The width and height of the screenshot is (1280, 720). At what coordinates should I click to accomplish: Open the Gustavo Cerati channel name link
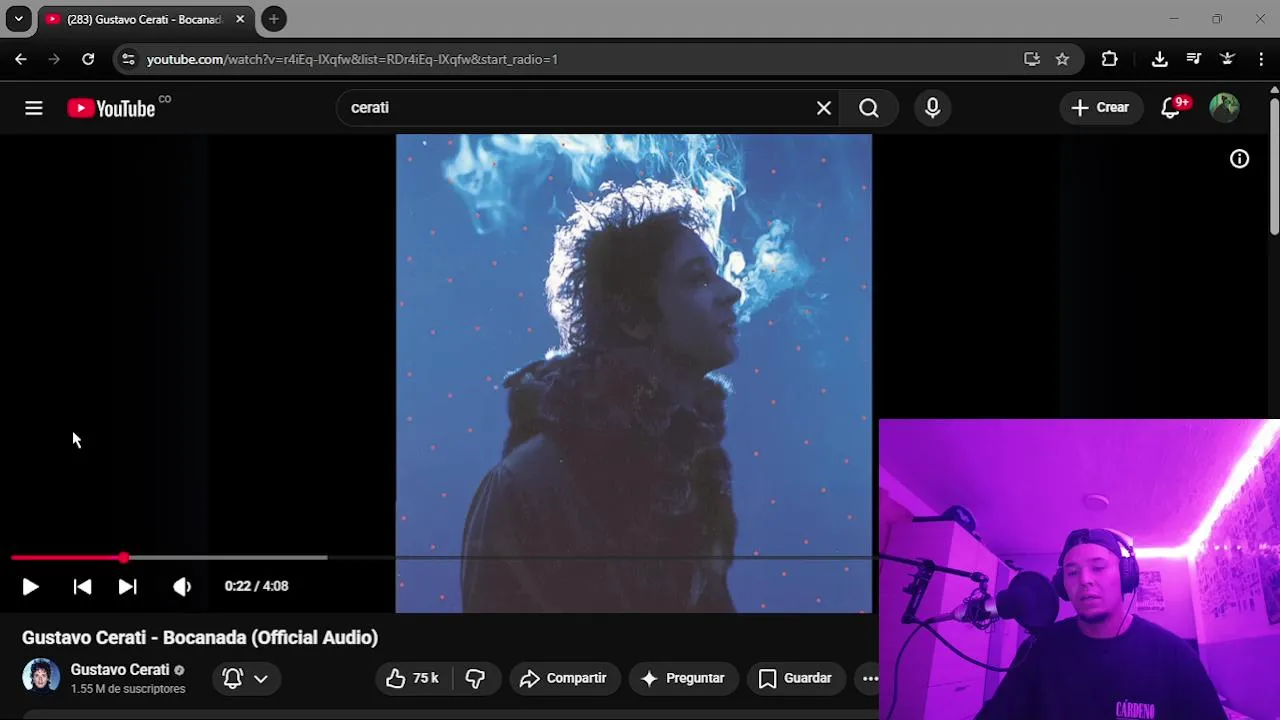click(x=120, y=670)
